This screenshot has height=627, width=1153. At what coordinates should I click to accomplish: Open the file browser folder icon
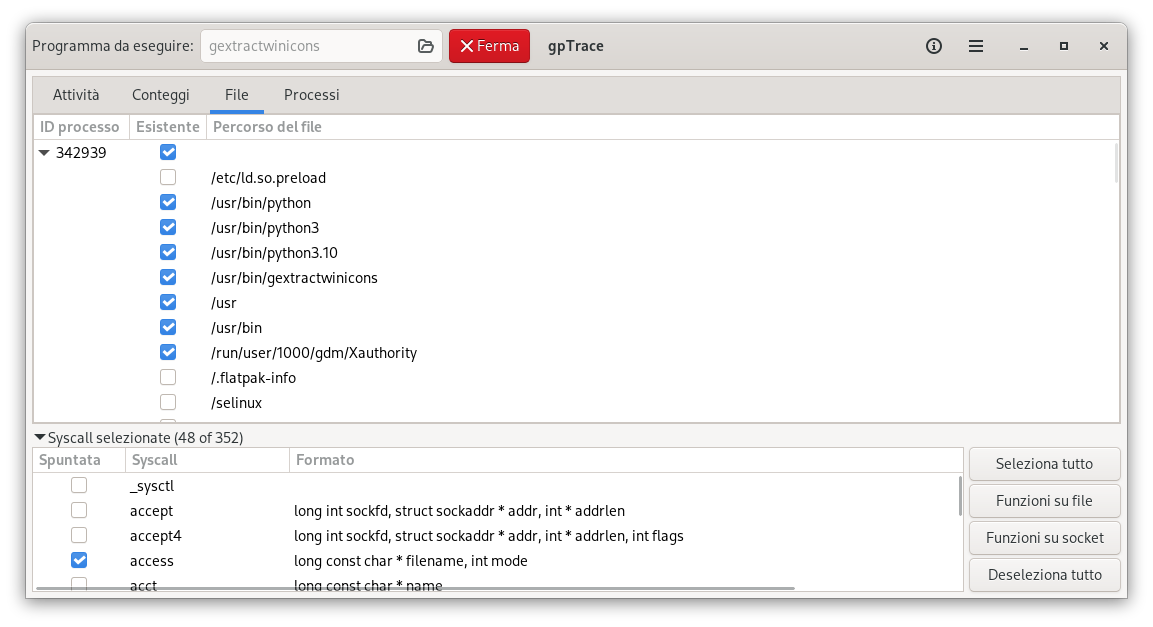click(426, 46)
